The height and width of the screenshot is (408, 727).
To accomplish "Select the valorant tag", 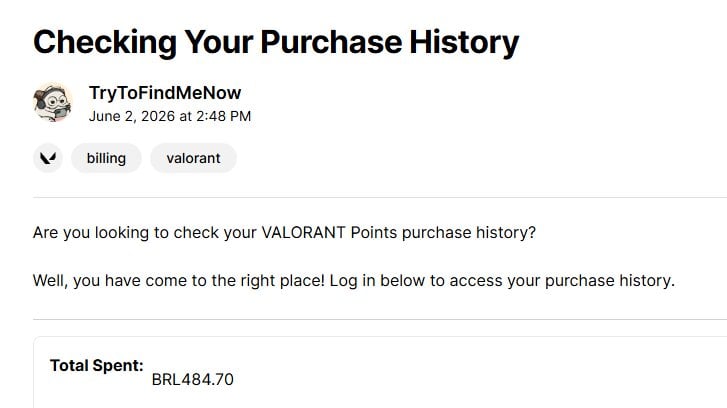I will pos(193,158).
